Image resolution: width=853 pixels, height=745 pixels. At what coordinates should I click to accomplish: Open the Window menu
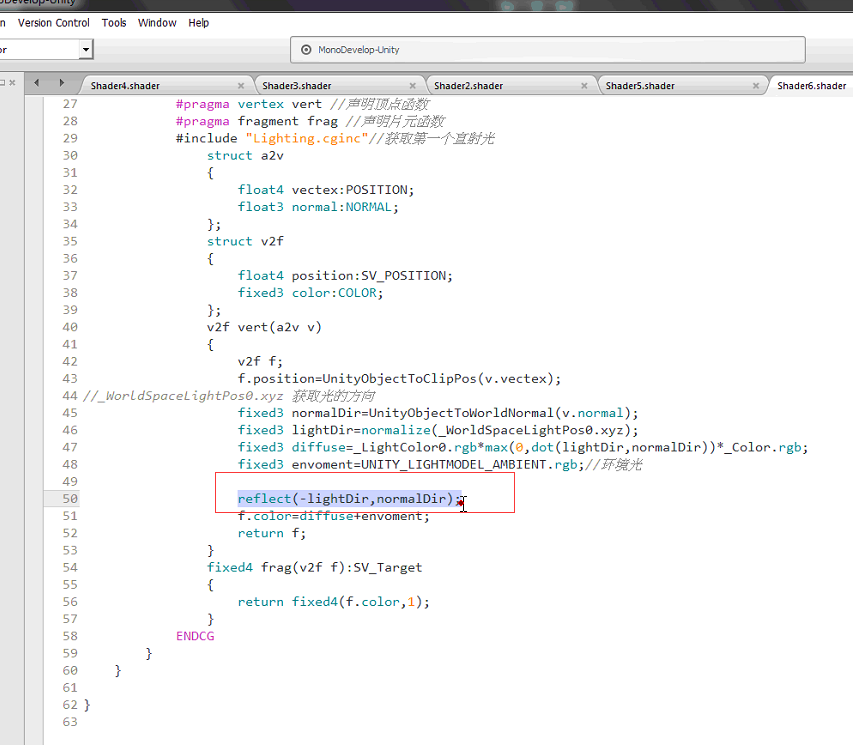pyautogui.click(x=157, y=23)
